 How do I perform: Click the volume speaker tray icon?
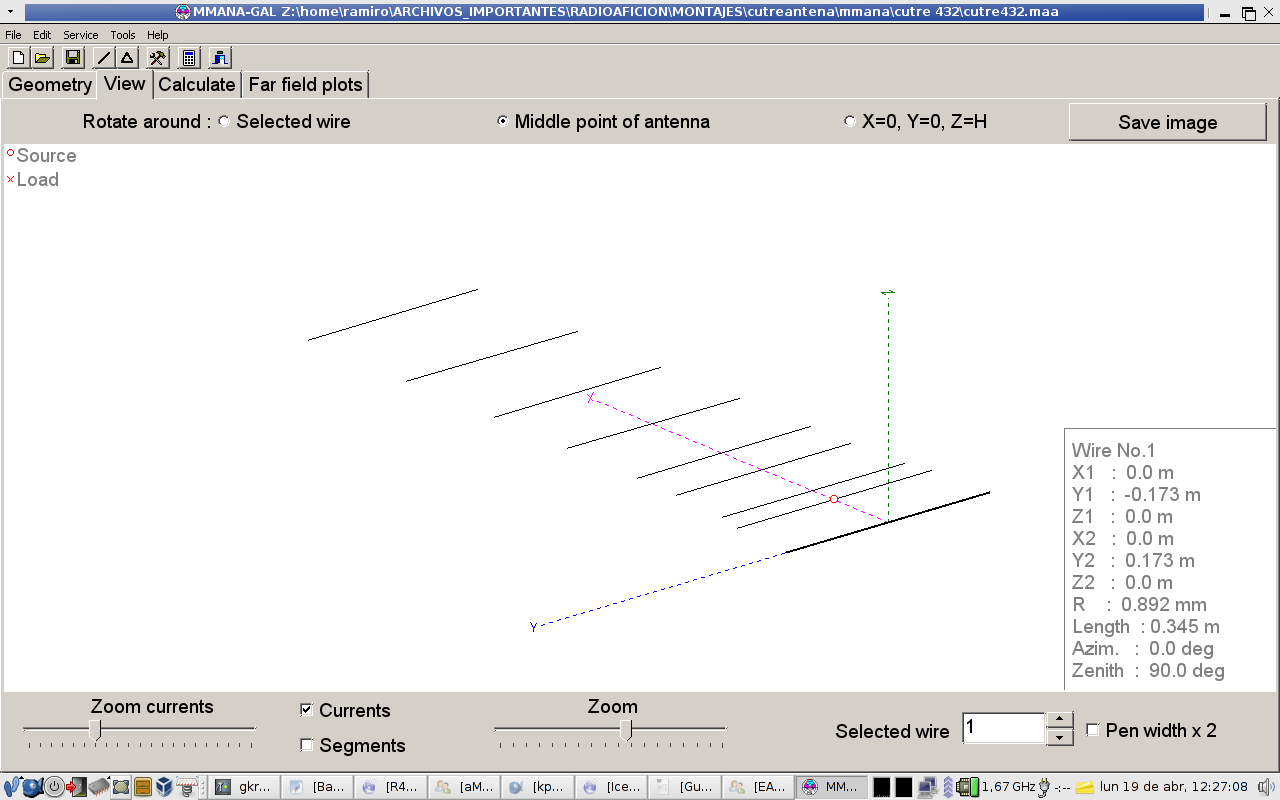pyautogui.click(x=1266, y=787)
